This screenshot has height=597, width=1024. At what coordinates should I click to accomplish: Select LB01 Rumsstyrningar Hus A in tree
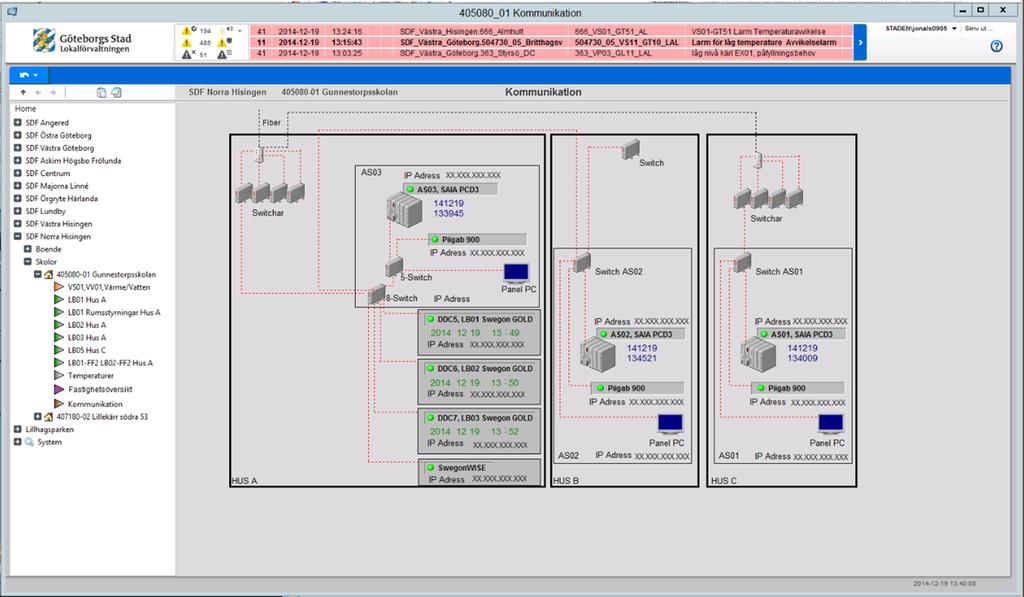[114, 312]
